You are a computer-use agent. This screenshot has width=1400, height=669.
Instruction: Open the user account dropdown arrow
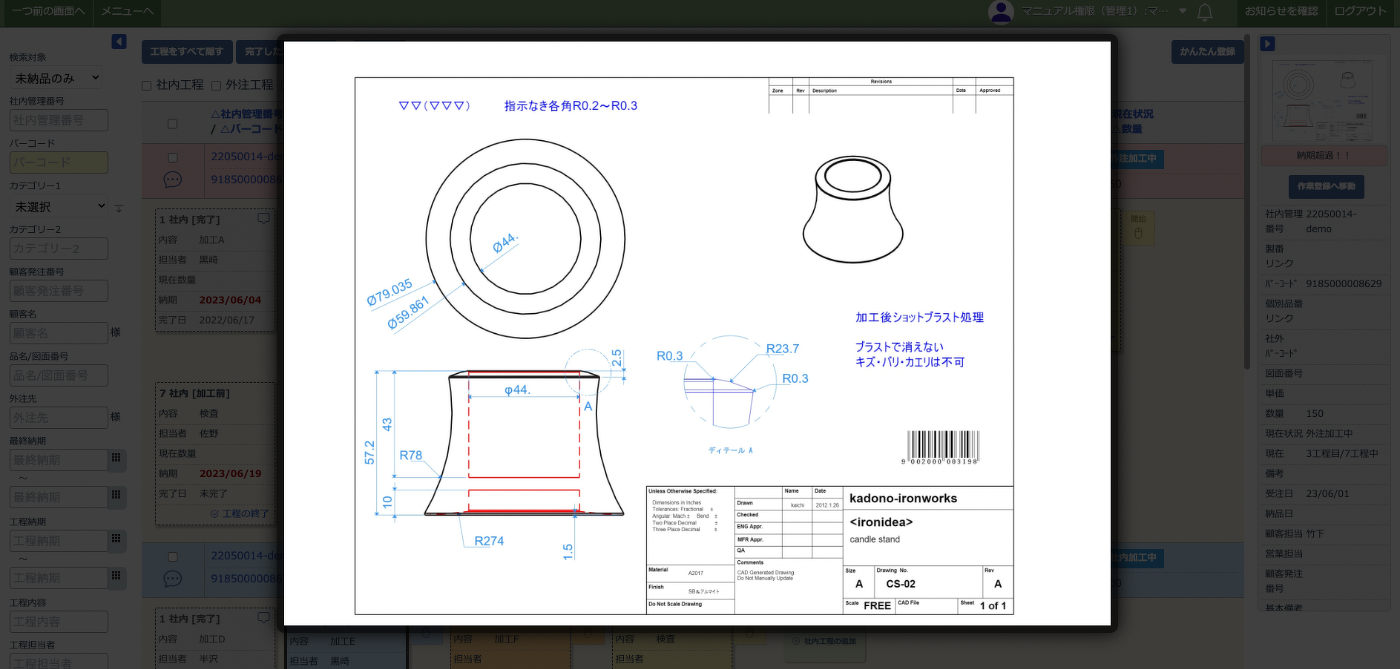tap(1183, 12)
